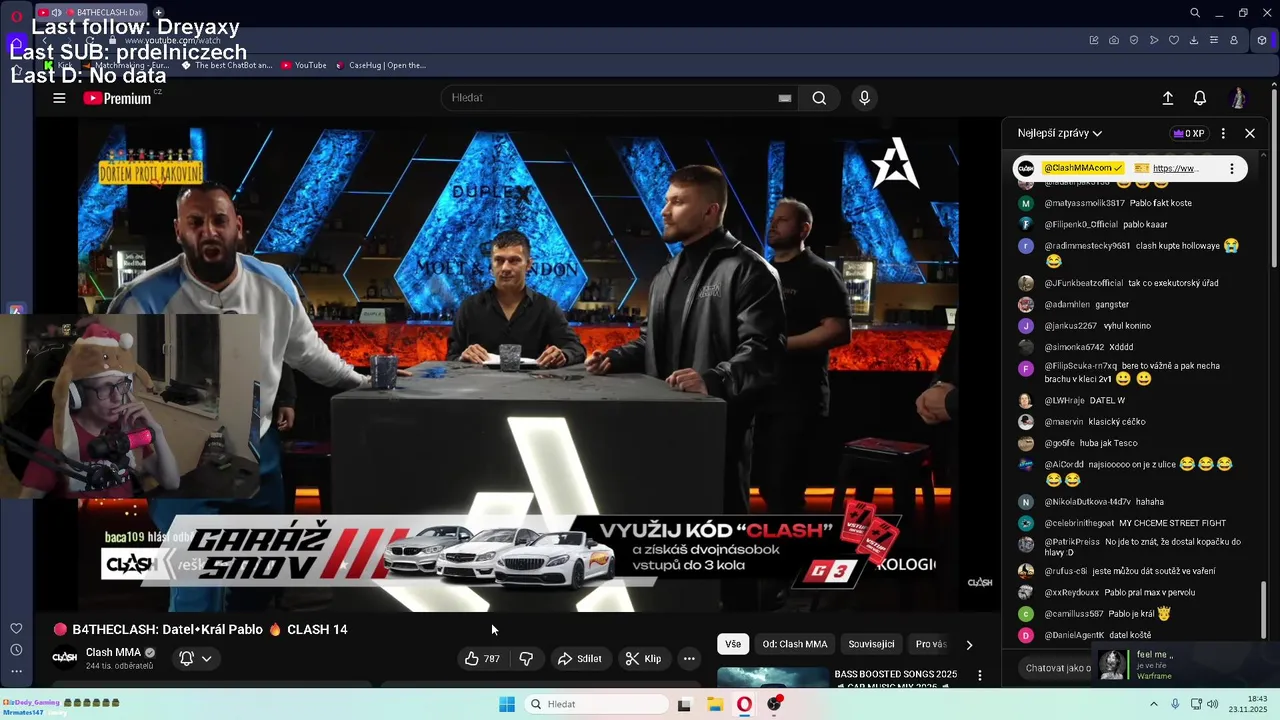Viewport: 1280px width, 720px height.
Task: Open Opera sidebar history clock icon
Action: pos(16,650)
